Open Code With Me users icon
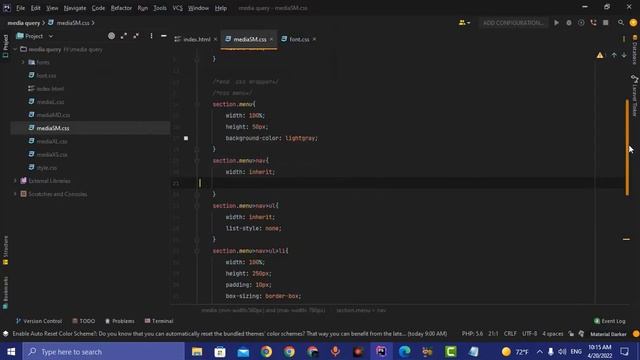The width and height of the screenshot is (640, 360). click(x=464, y=23)
